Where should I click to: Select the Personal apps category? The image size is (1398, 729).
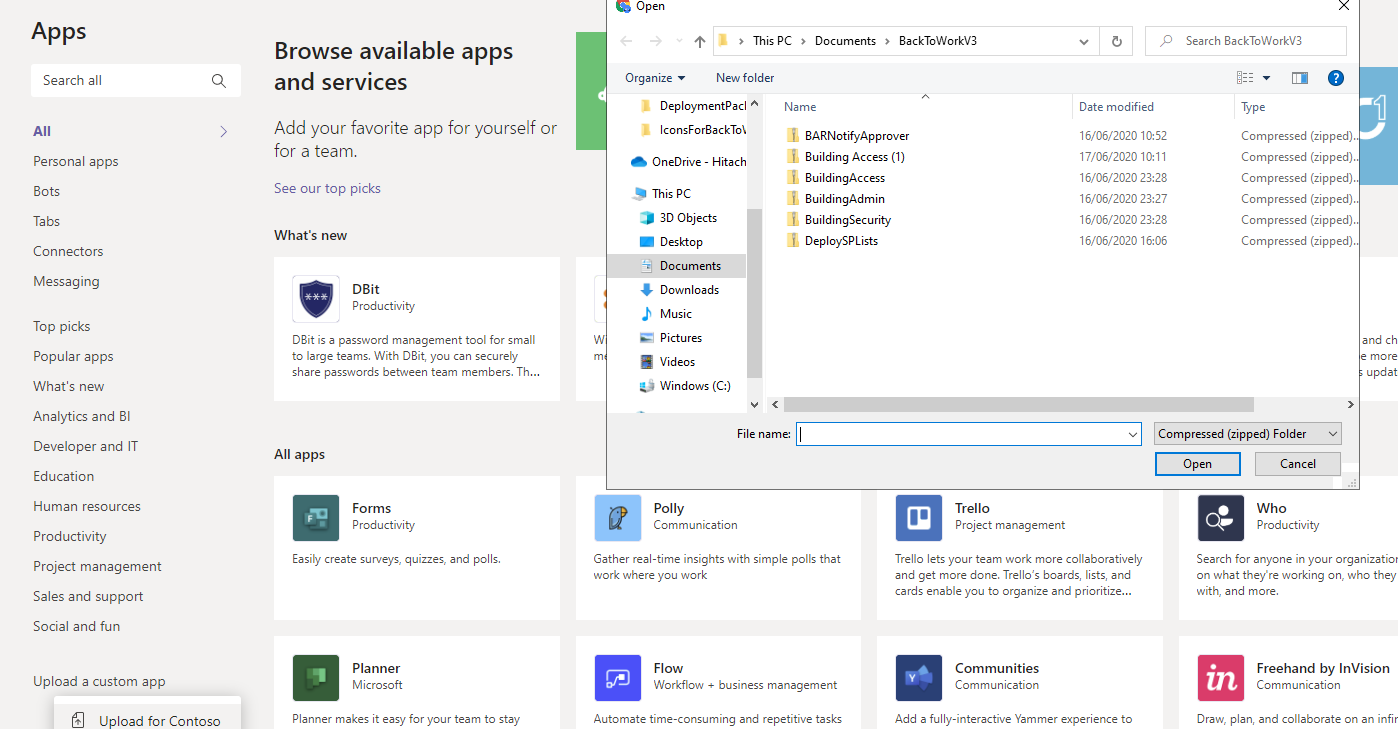(76, 161)
